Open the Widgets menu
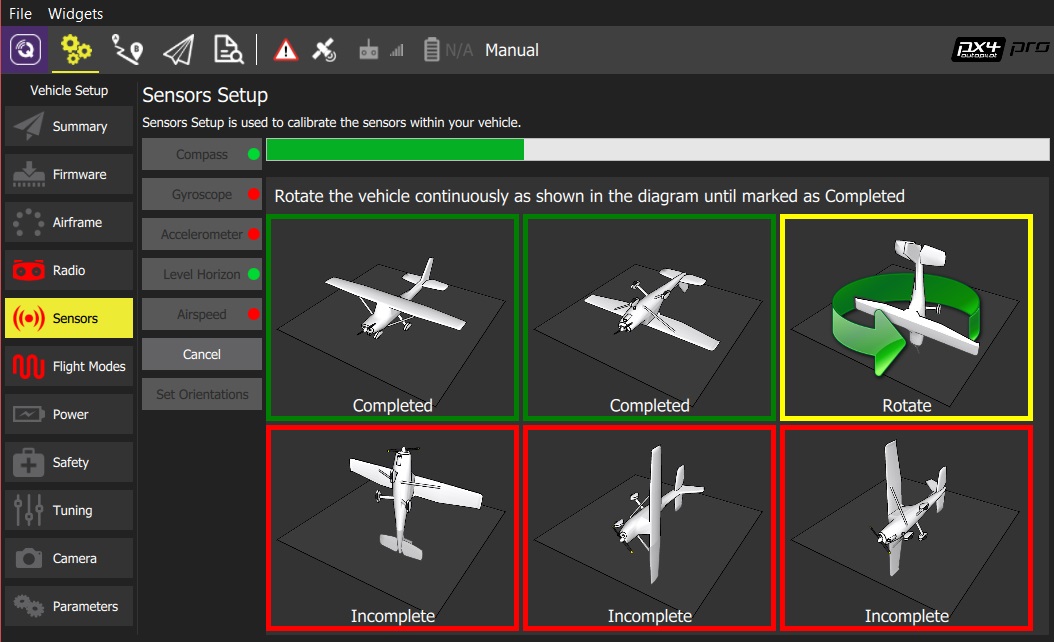 point(75,13)
